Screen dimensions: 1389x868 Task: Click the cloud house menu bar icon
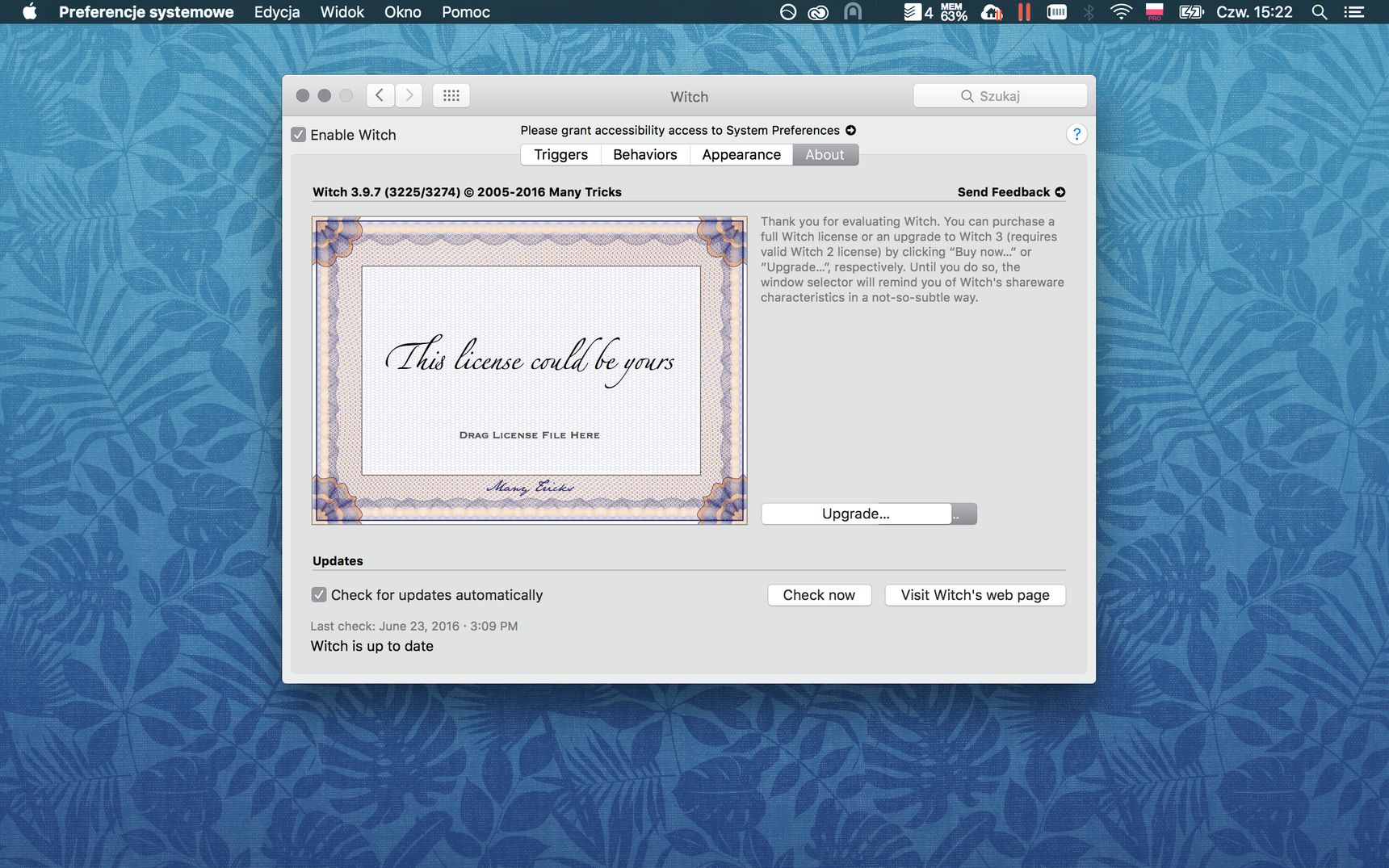coord(992,12)
